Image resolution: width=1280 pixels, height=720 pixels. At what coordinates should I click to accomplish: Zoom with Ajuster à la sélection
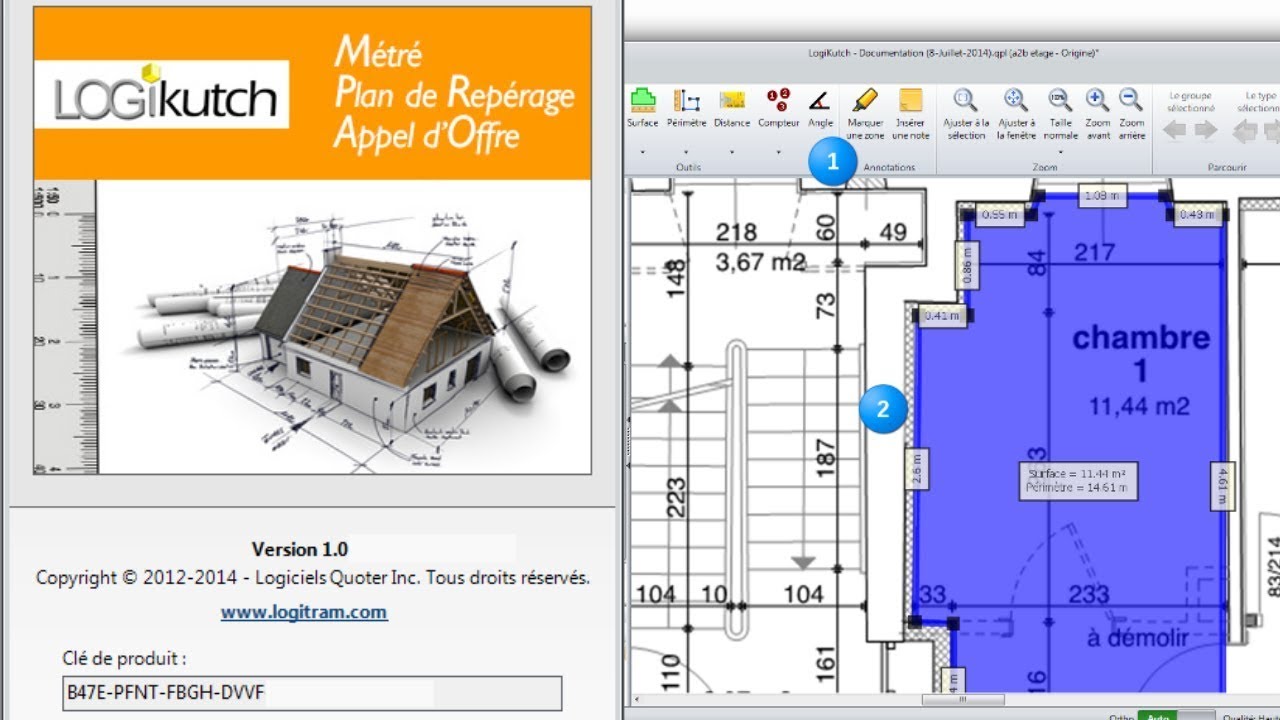coord(965,114)
